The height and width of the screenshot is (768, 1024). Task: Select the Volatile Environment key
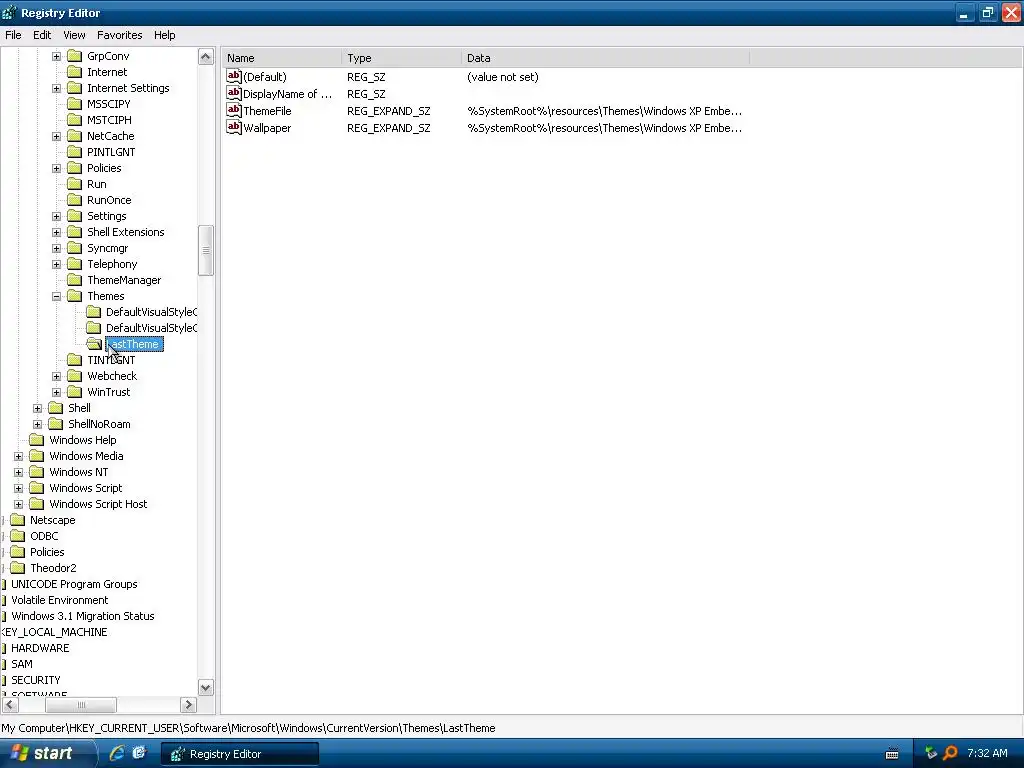click(x=59, y=600)
